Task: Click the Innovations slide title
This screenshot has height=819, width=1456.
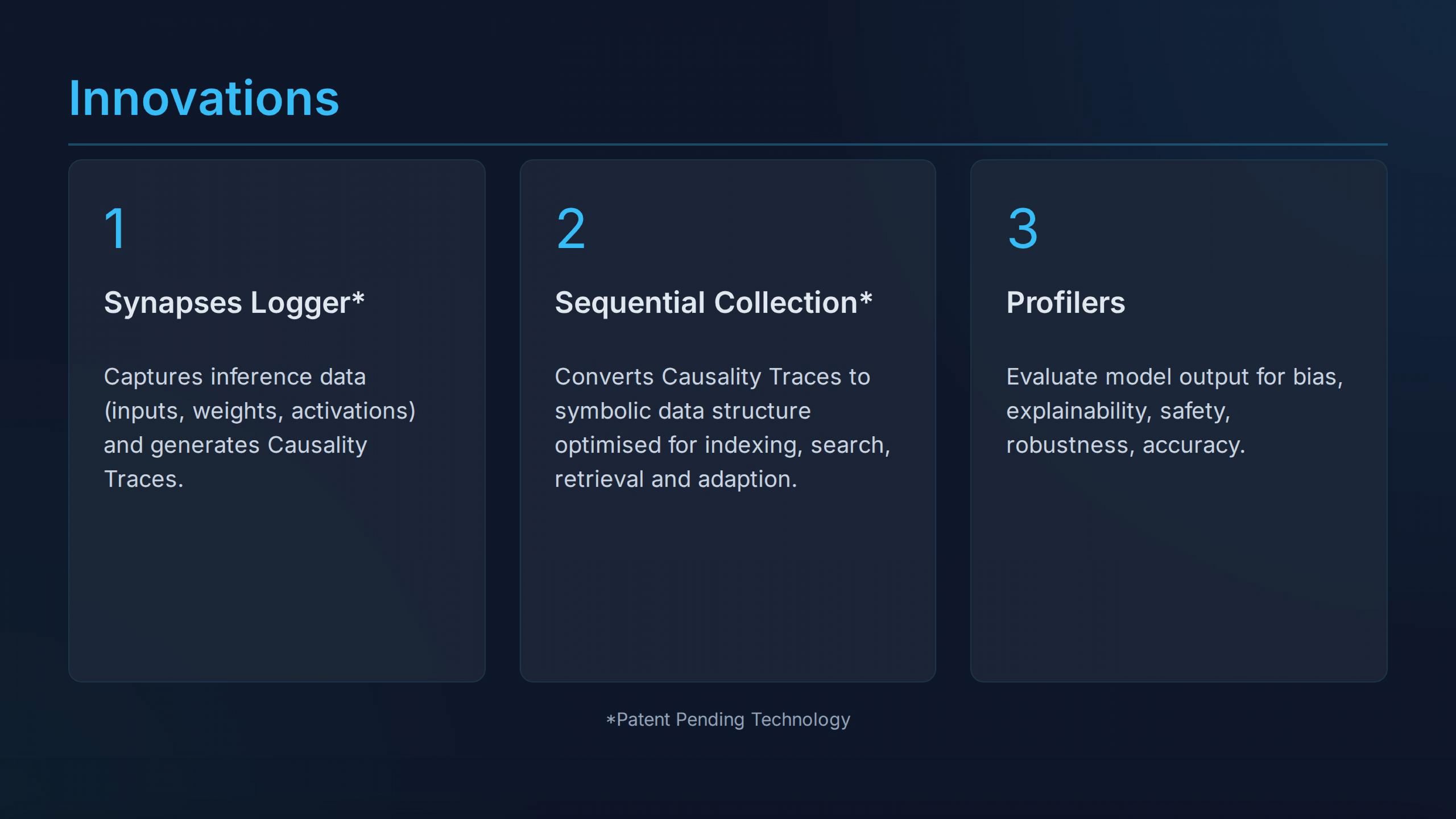Action: (x=204, y=98)
